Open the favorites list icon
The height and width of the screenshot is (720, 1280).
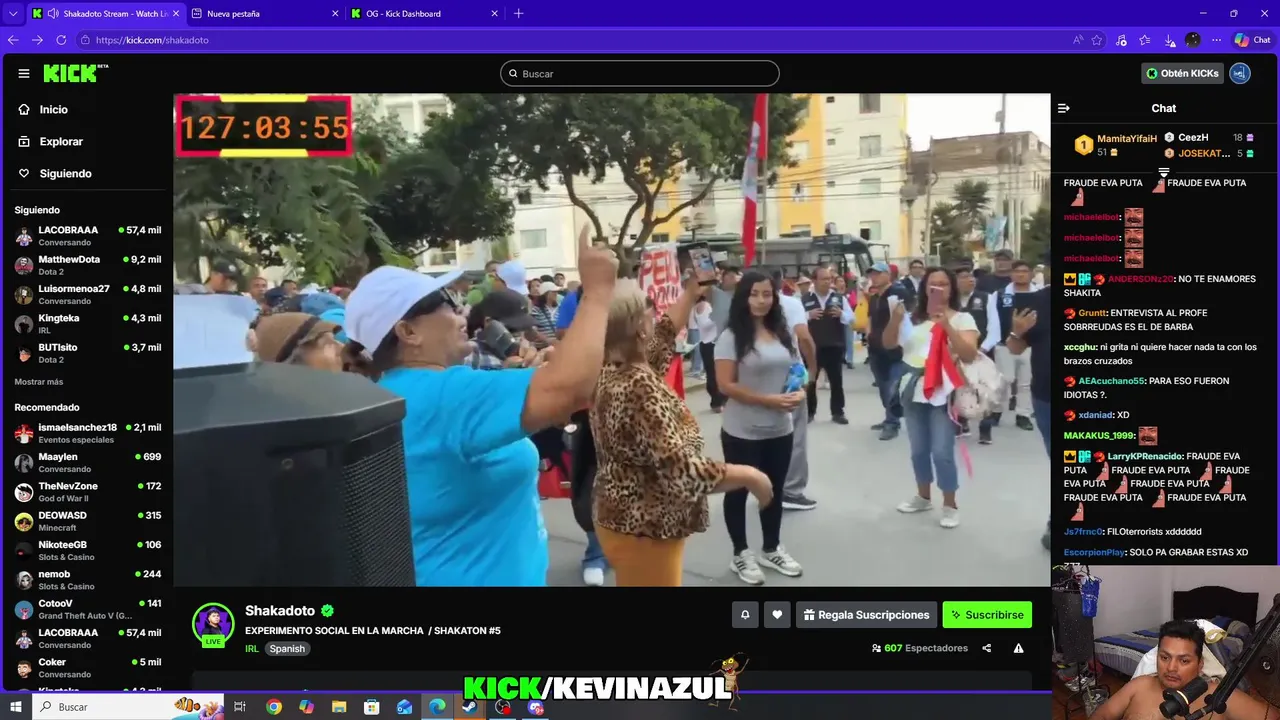click(x=1145, y=40)
